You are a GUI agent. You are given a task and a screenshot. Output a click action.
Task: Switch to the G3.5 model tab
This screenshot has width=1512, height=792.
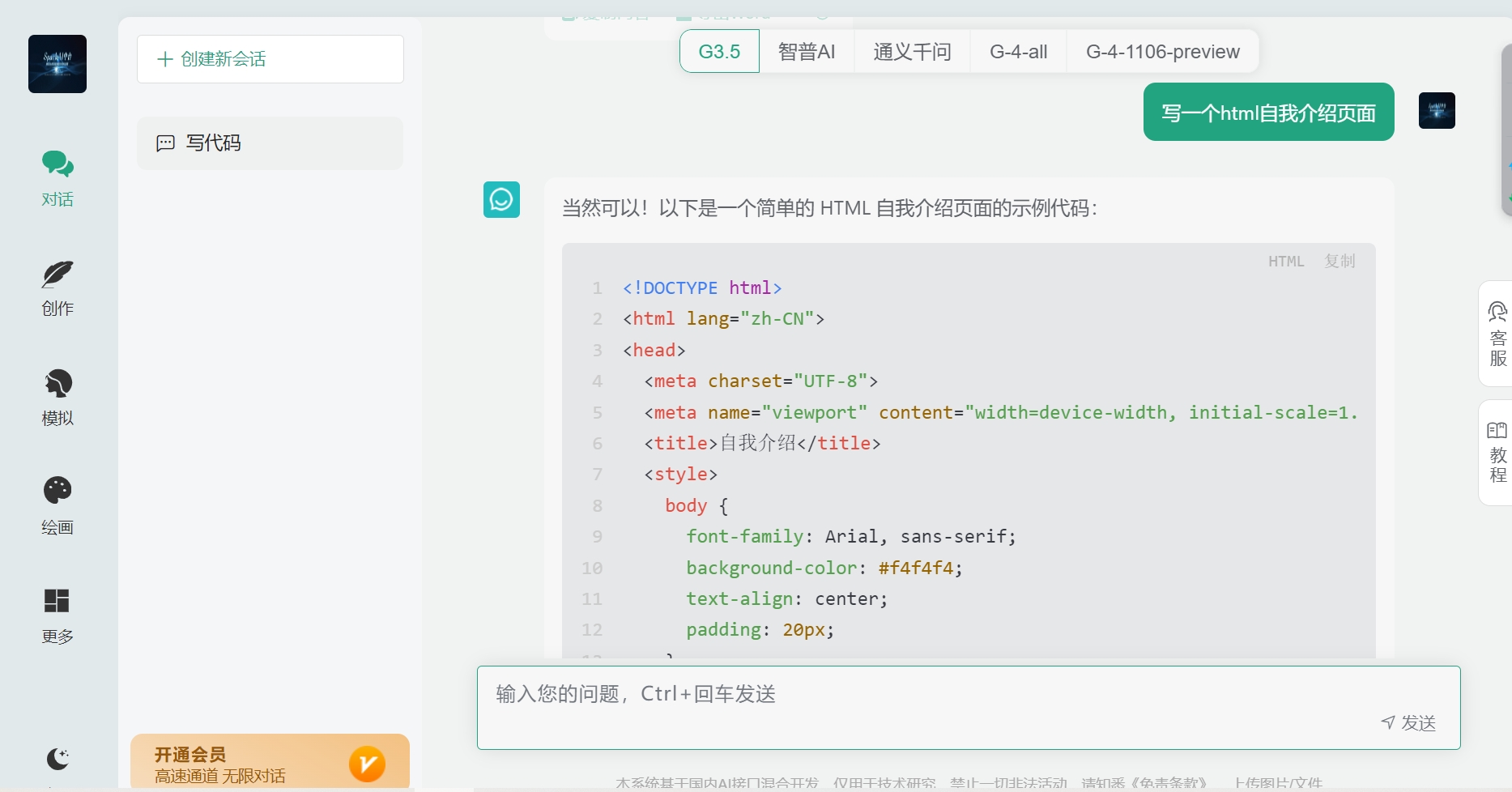click(718, 51)
